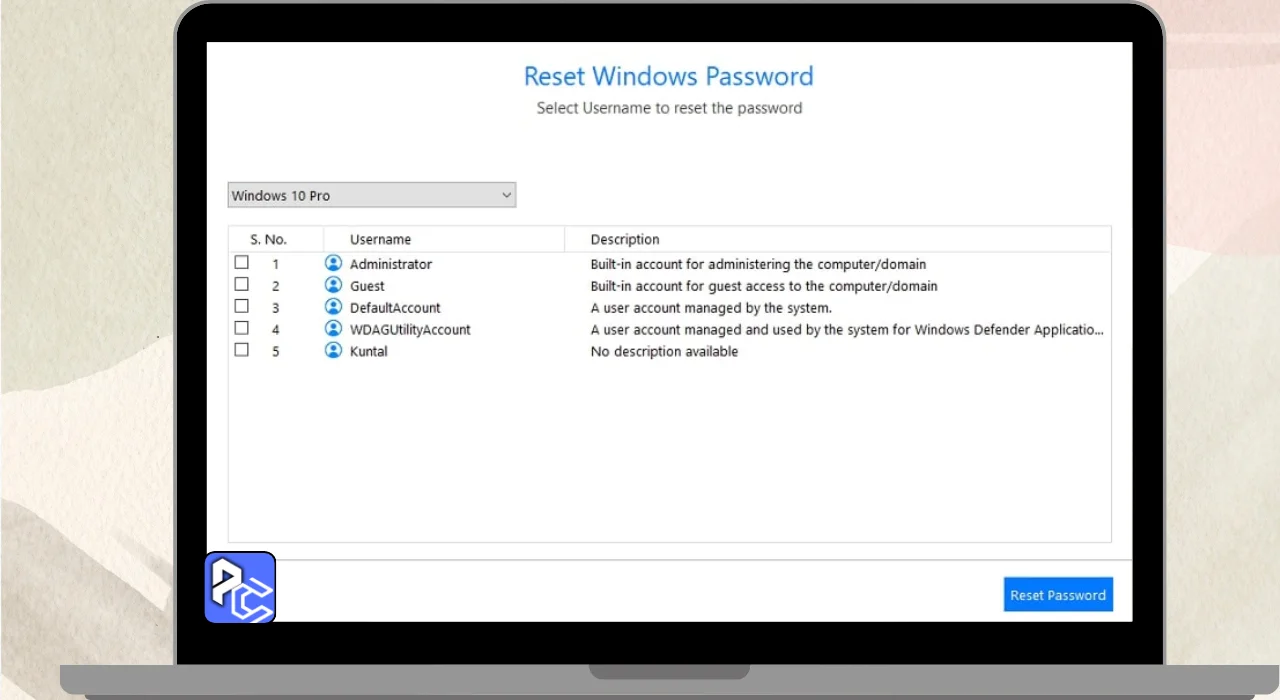Click 'No description available' text
The height and width of the screenshot is (700, 1280).
pyautogui.click(x=664, y=352)
